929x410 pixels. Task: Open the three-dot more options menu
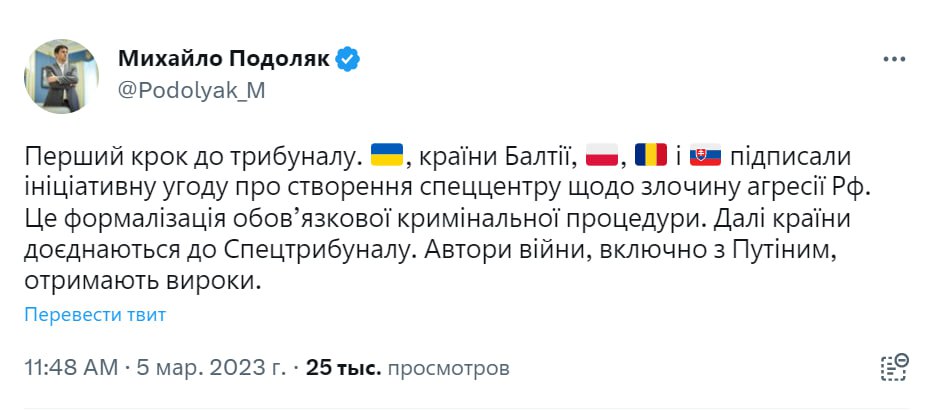[893, 60]
